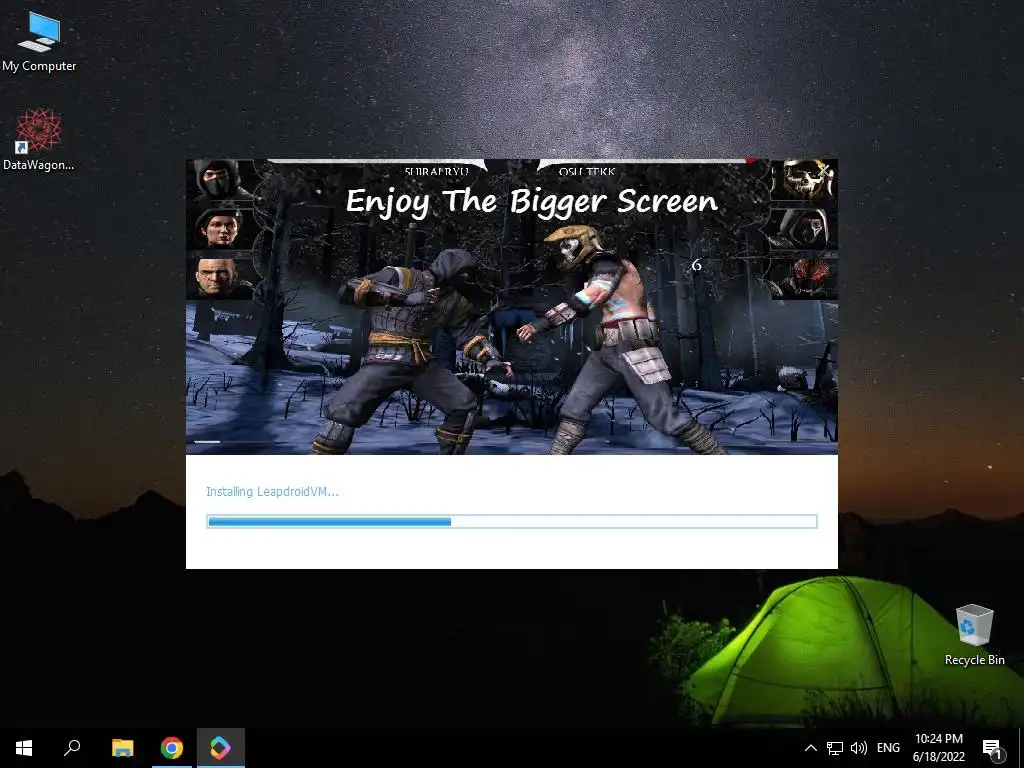Select the skull-faced character portrait in banner
1024x768 pixels.
pos(805,180)
